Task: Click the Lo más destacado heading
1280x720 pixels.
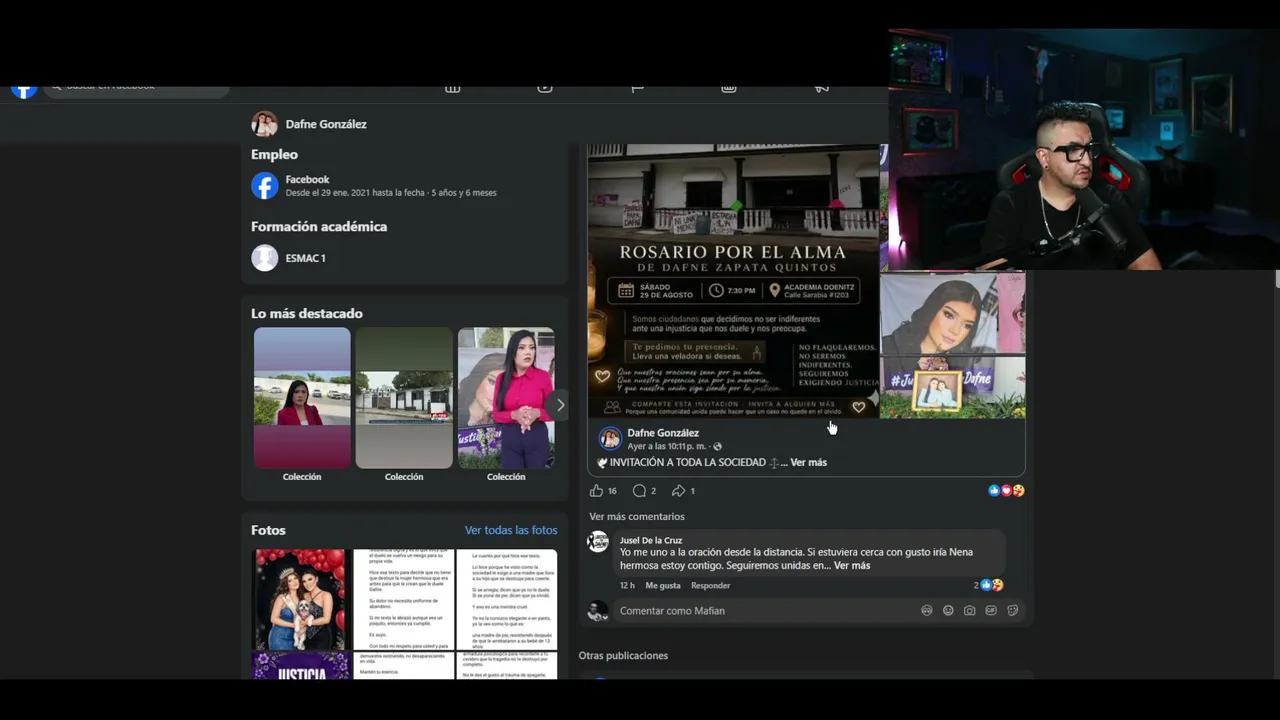Action: tap(307, 313)
